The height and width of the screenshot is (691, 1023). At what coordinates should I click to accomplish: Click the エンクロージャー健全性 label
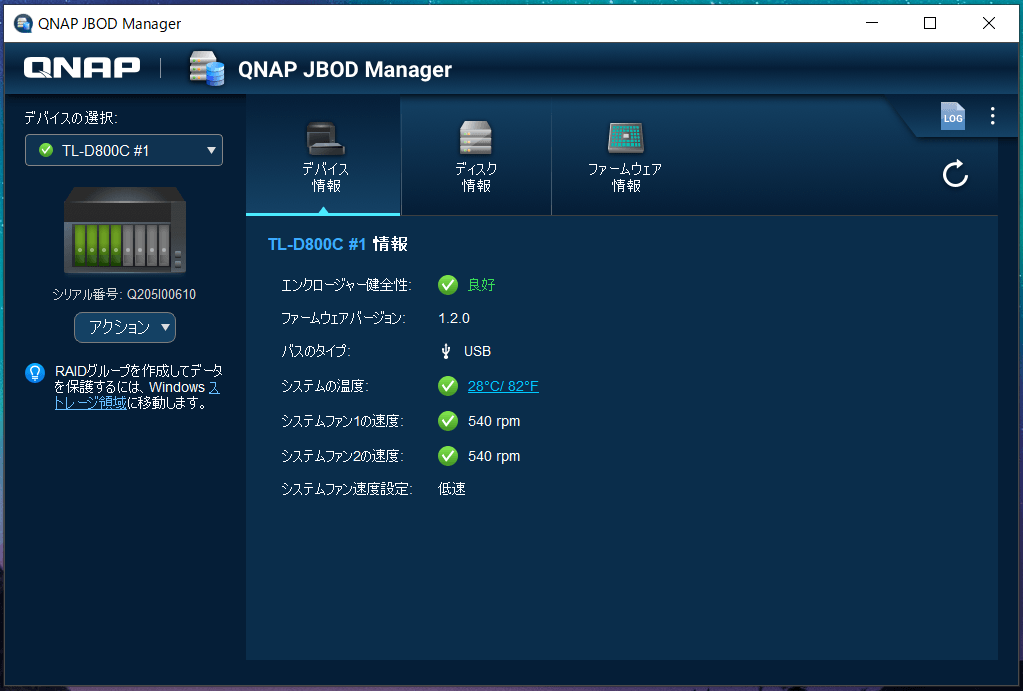346,285
